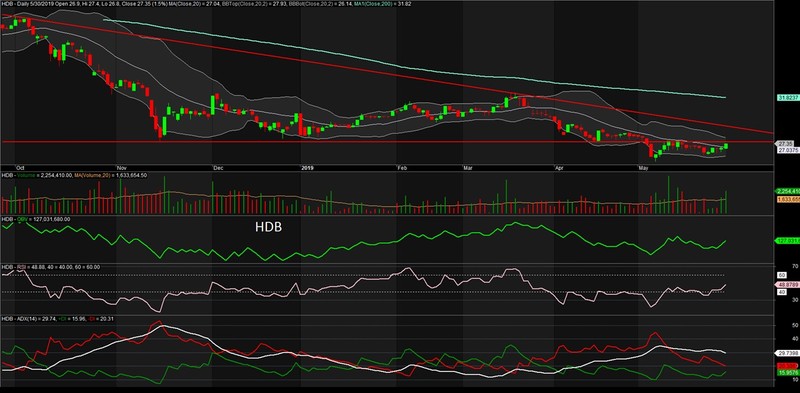The height and width of the screenshot is (393, 800).
Task: Click the RSI 60 level marker
Action: [x=781, y=275]
